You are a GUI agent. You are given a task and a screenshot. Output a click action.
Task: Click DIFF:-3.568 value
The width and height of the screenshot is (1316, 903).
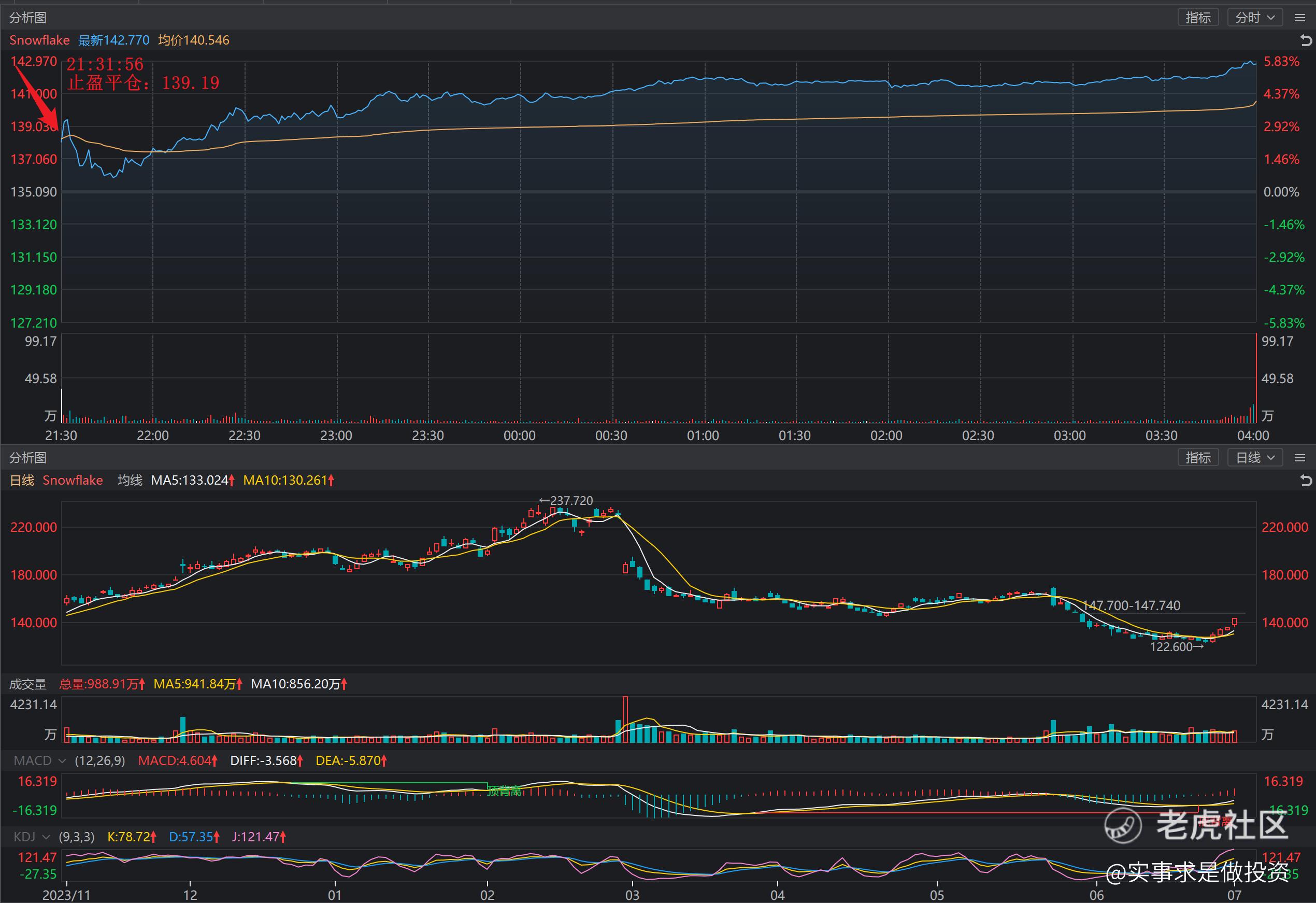[267, 760]
